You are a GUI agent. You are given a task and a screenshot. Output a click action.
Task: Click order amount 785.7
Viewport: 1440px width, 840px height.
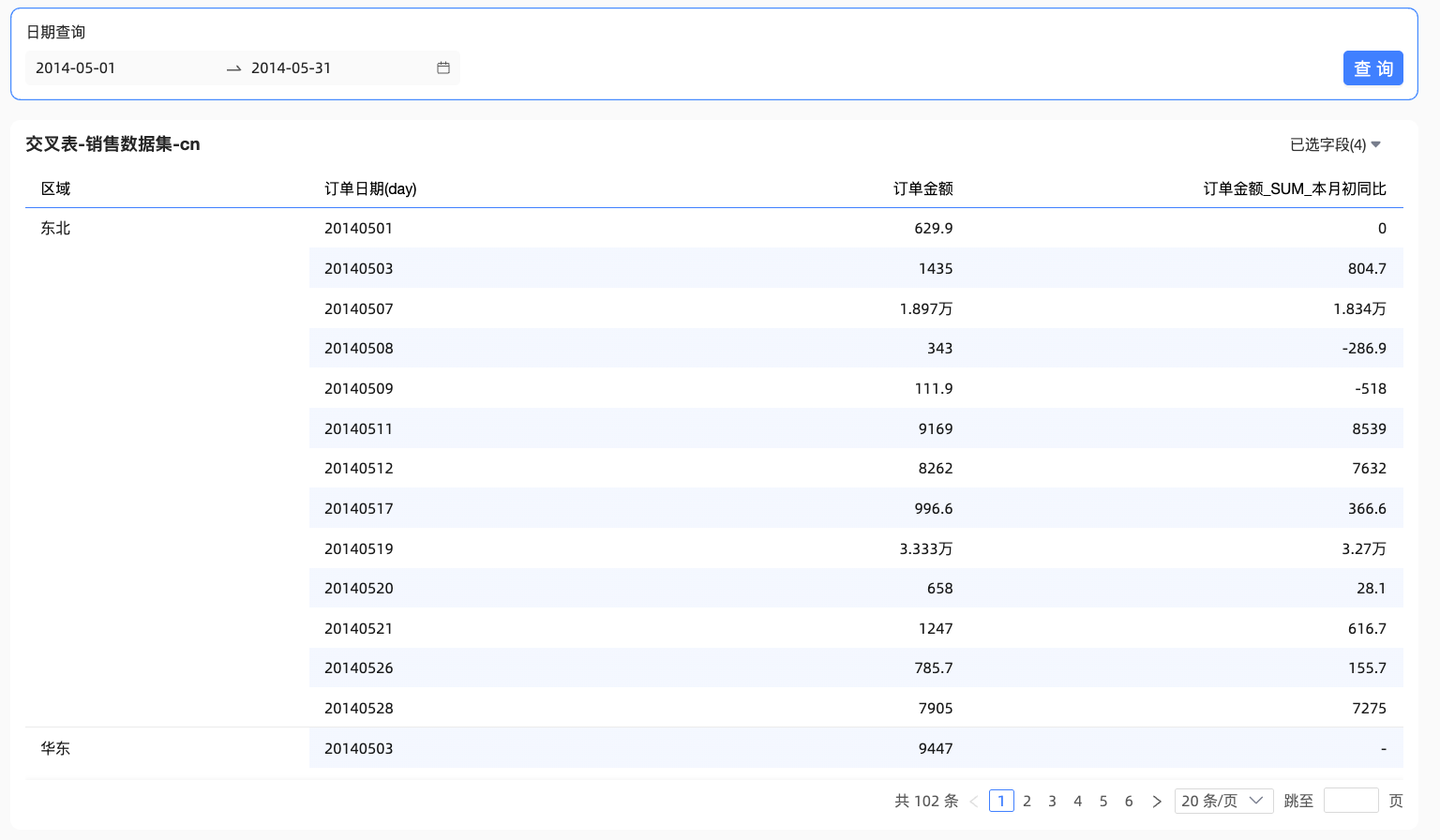(934, 667)
